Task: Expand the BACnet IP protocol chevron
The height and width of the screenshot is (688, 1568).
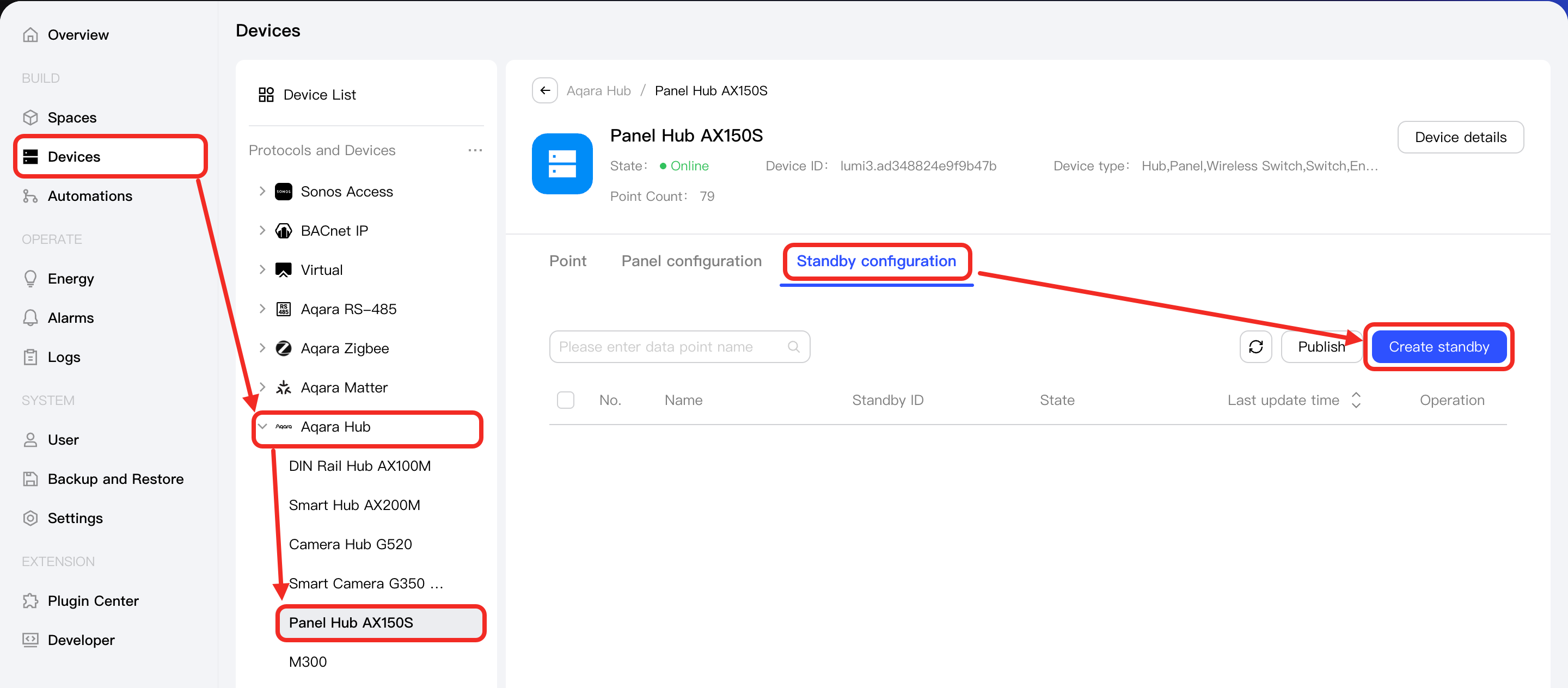Action: pos(262,231)
